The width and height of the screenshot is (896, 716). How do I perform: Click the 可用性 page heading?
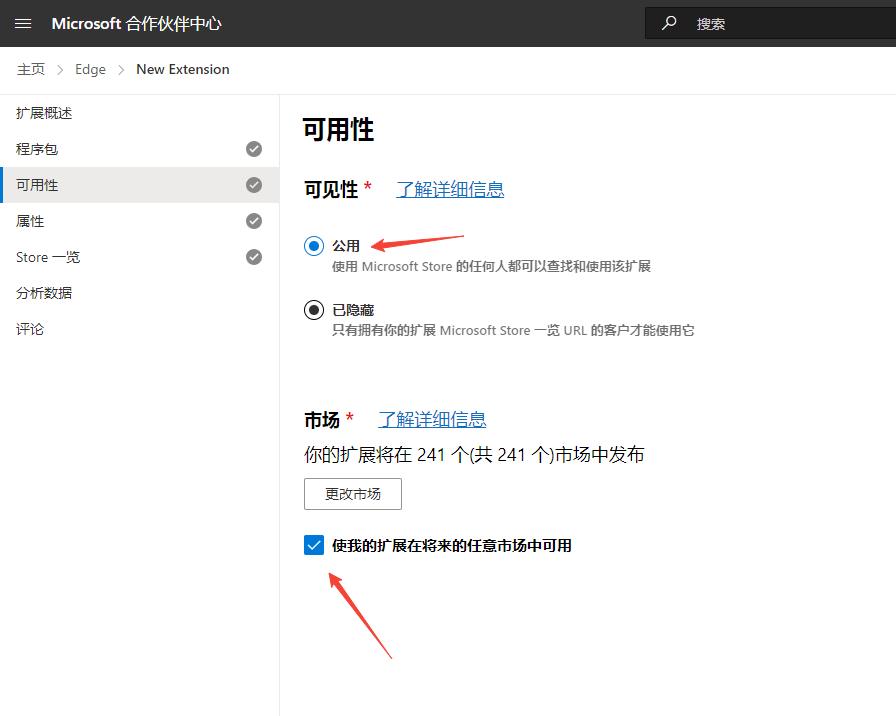[338, 130]
